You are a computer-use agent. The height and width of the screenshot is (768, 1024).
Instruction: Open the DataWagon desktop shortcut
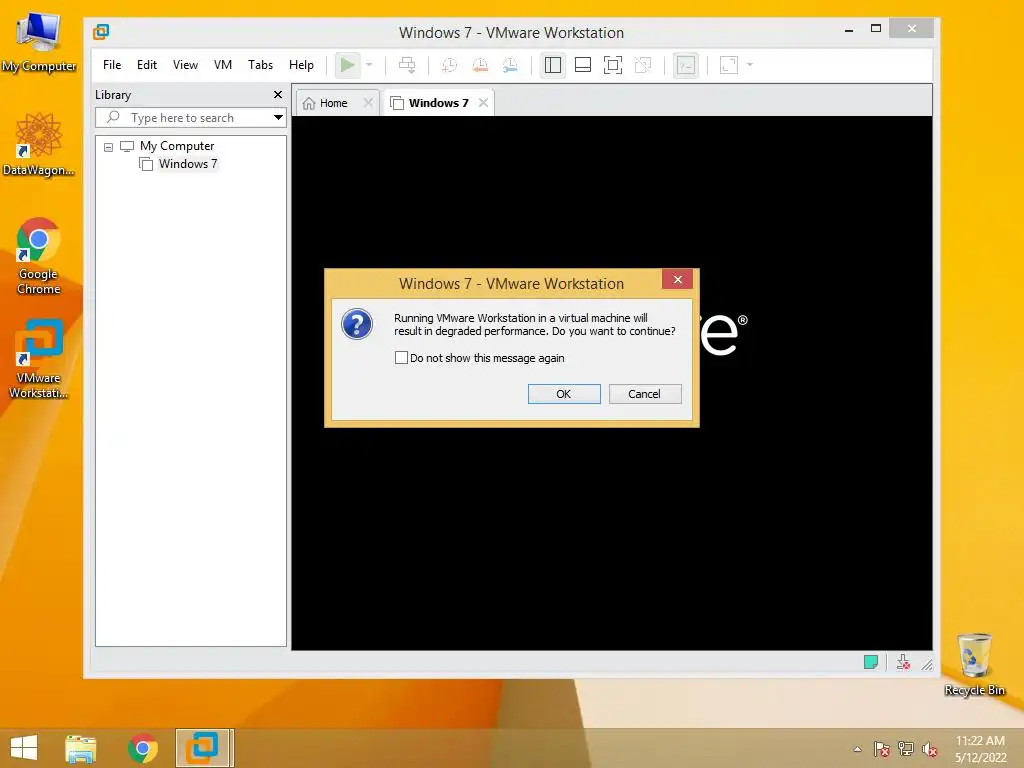(x=39, y=144)
